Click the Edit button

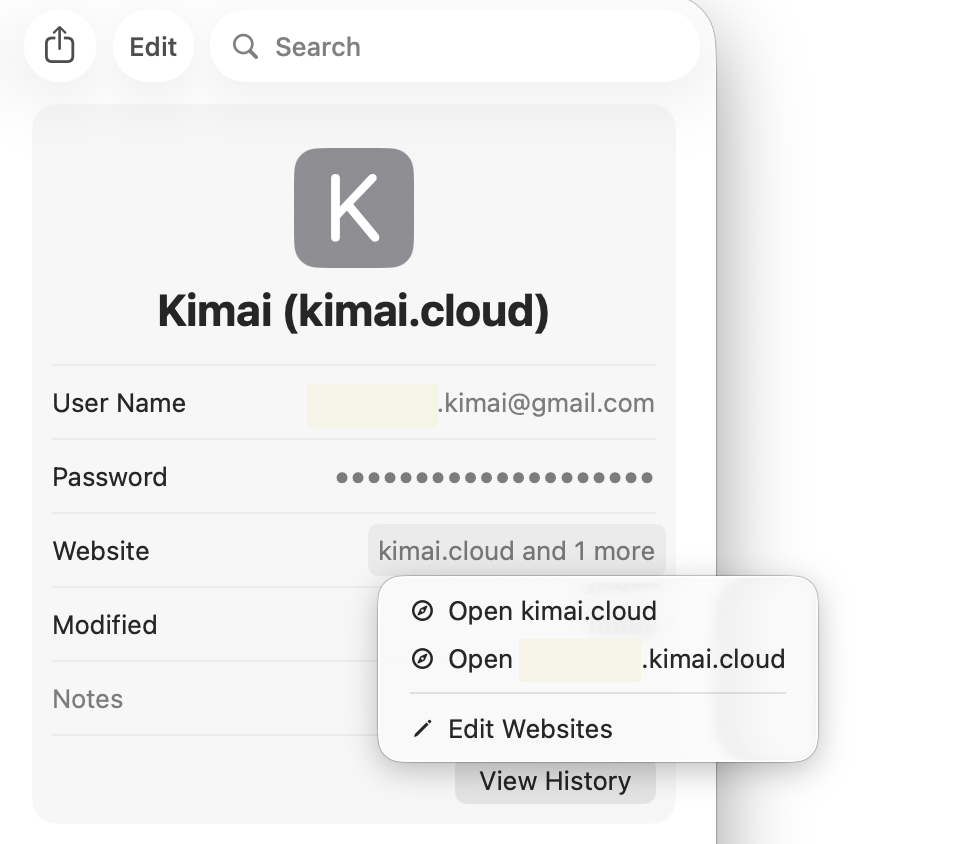pos(153,46)
